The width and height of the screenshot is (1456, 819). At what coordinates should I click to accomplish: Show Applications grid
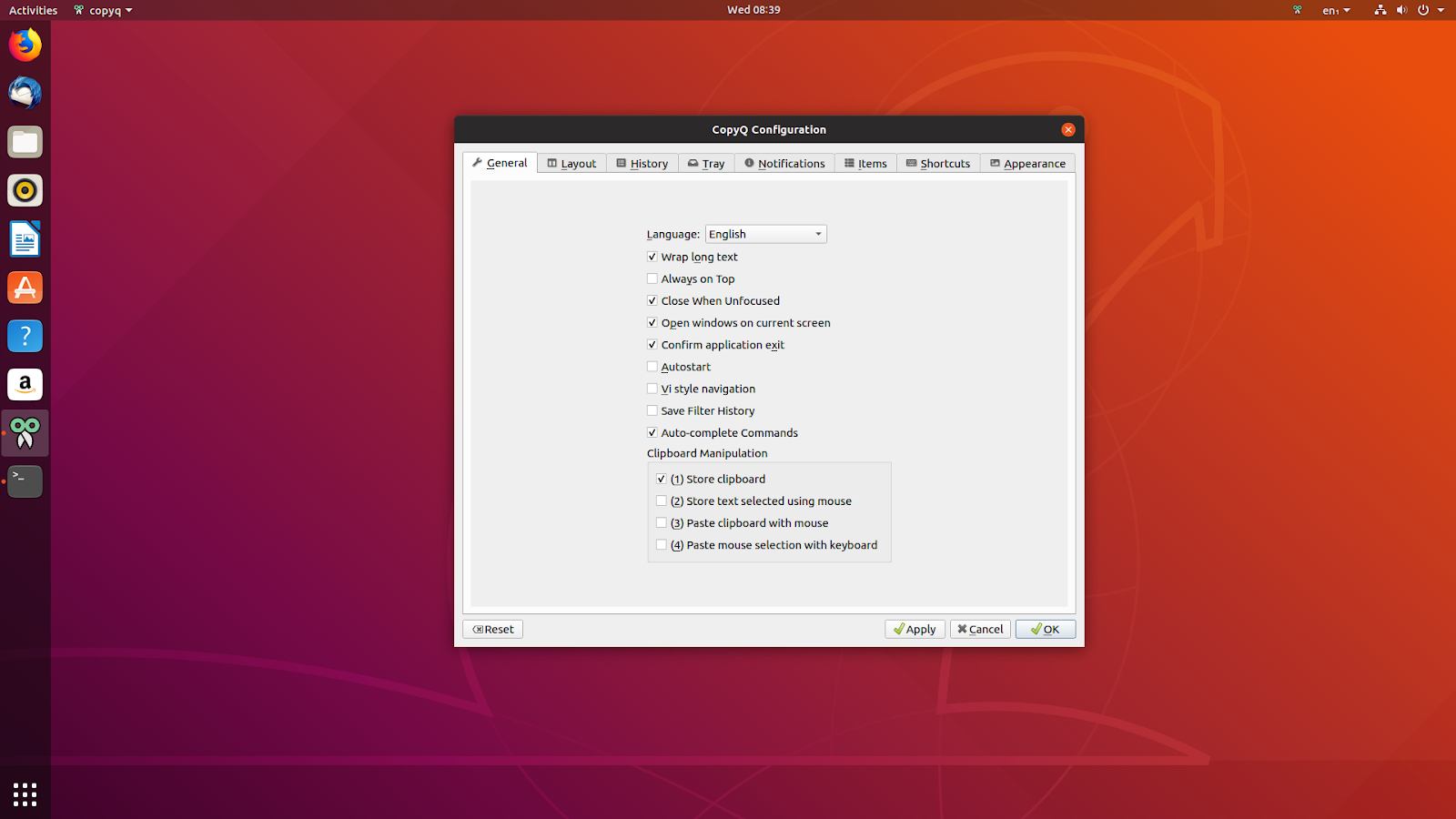(x=25, y=794)
